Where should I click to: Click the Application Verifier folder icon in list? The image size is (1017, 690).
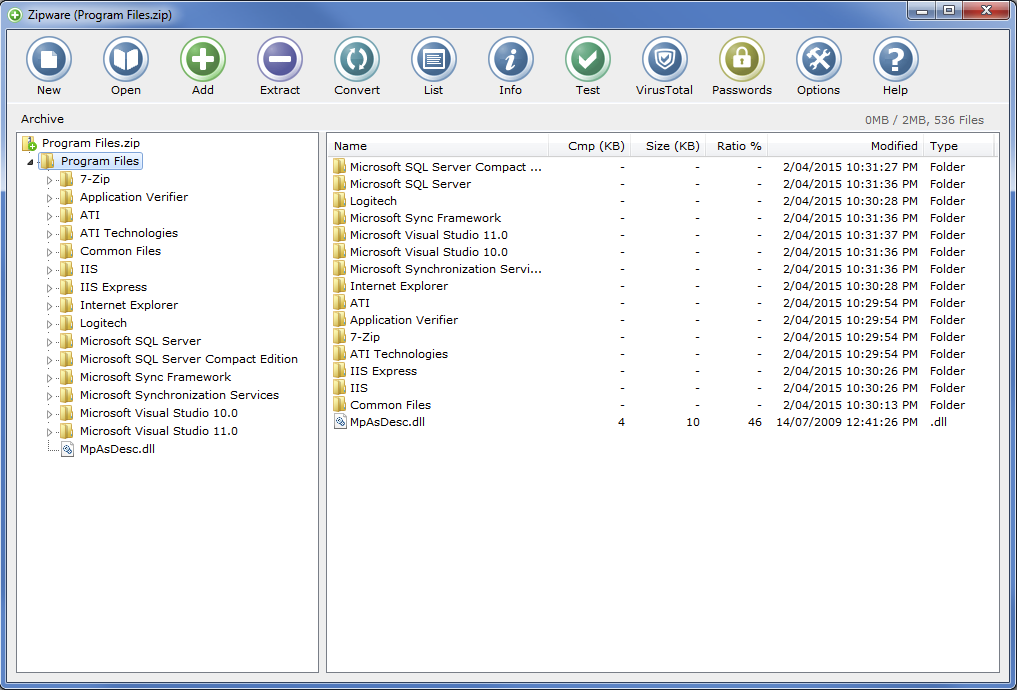click(x=340, y=320)
